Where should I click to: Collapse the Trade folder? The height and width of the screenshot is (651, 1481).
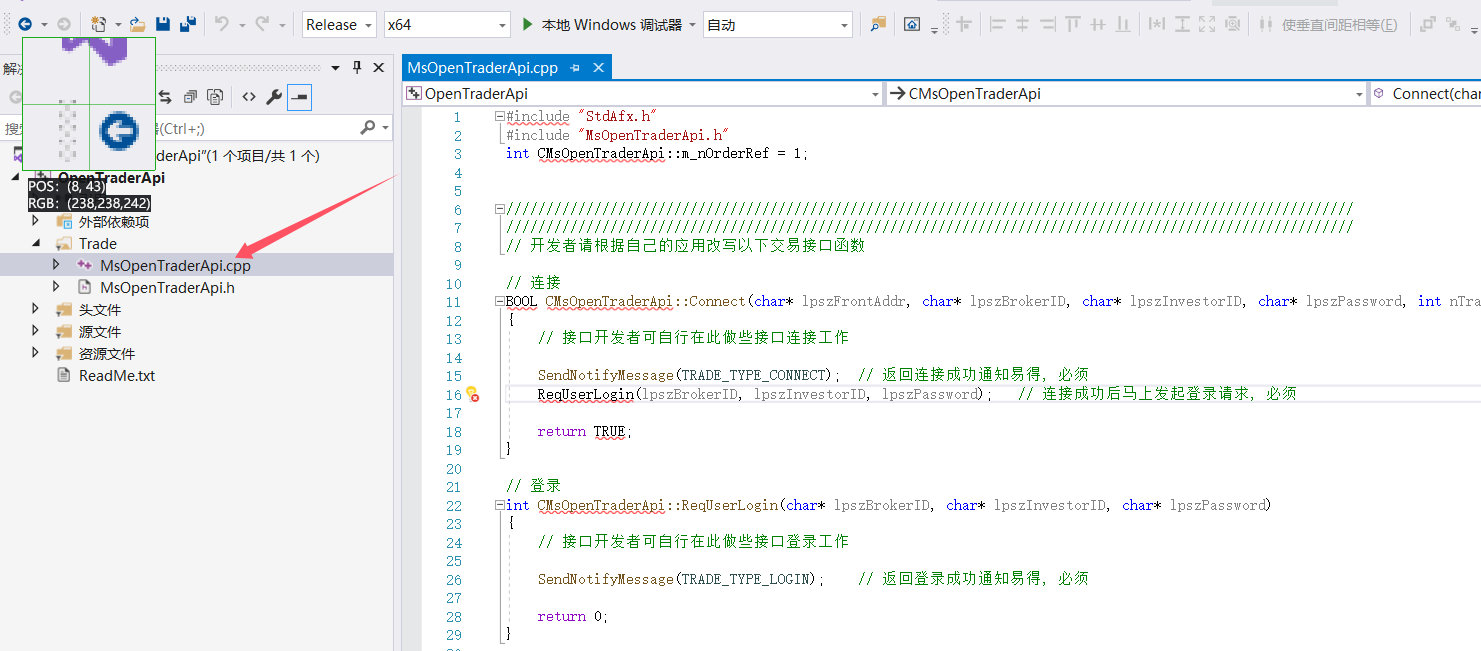37,244
